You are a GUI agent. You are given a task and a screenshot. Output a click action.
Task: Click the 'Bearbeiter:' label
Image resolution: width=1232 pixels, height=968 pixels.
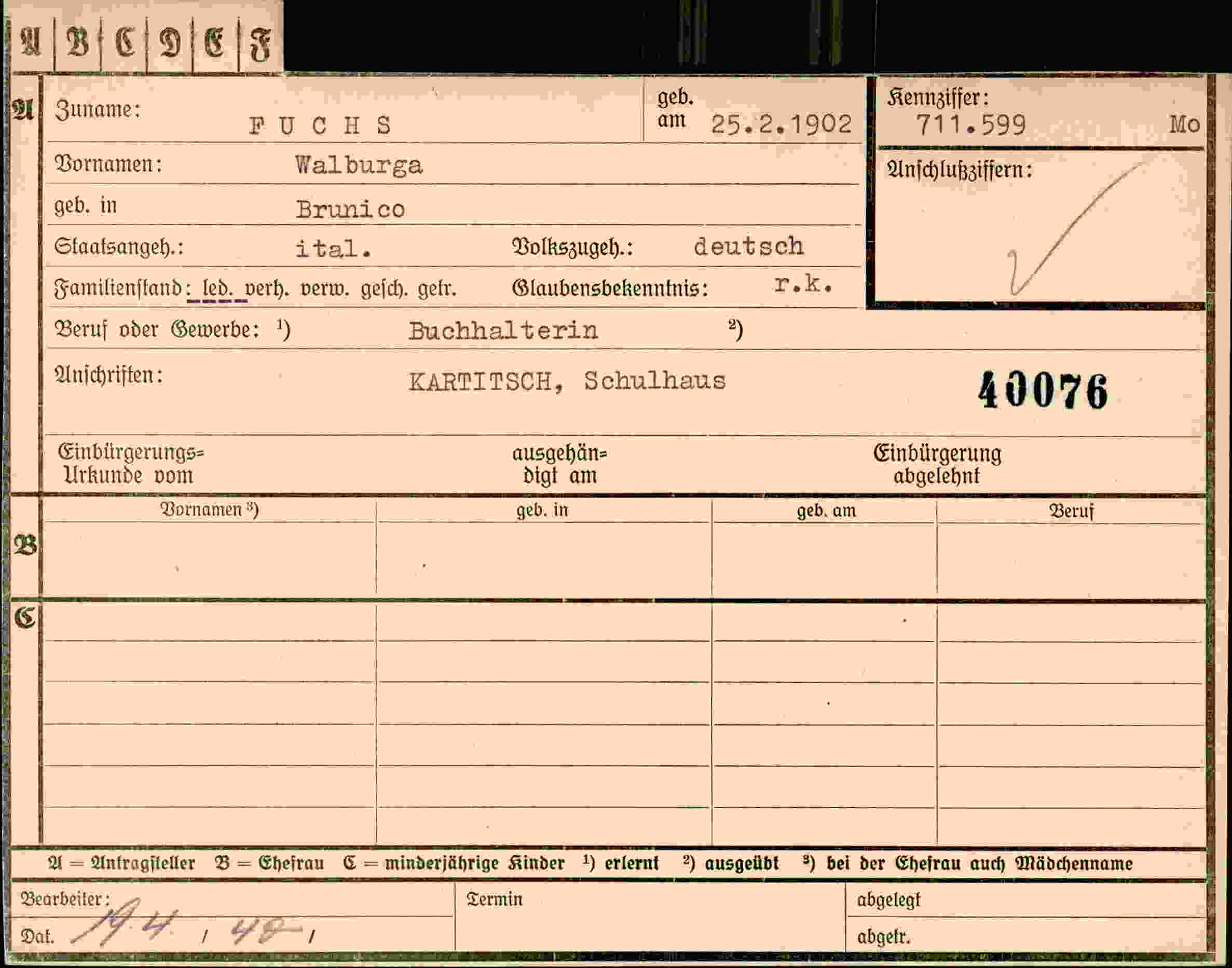(x=65, y=899)
